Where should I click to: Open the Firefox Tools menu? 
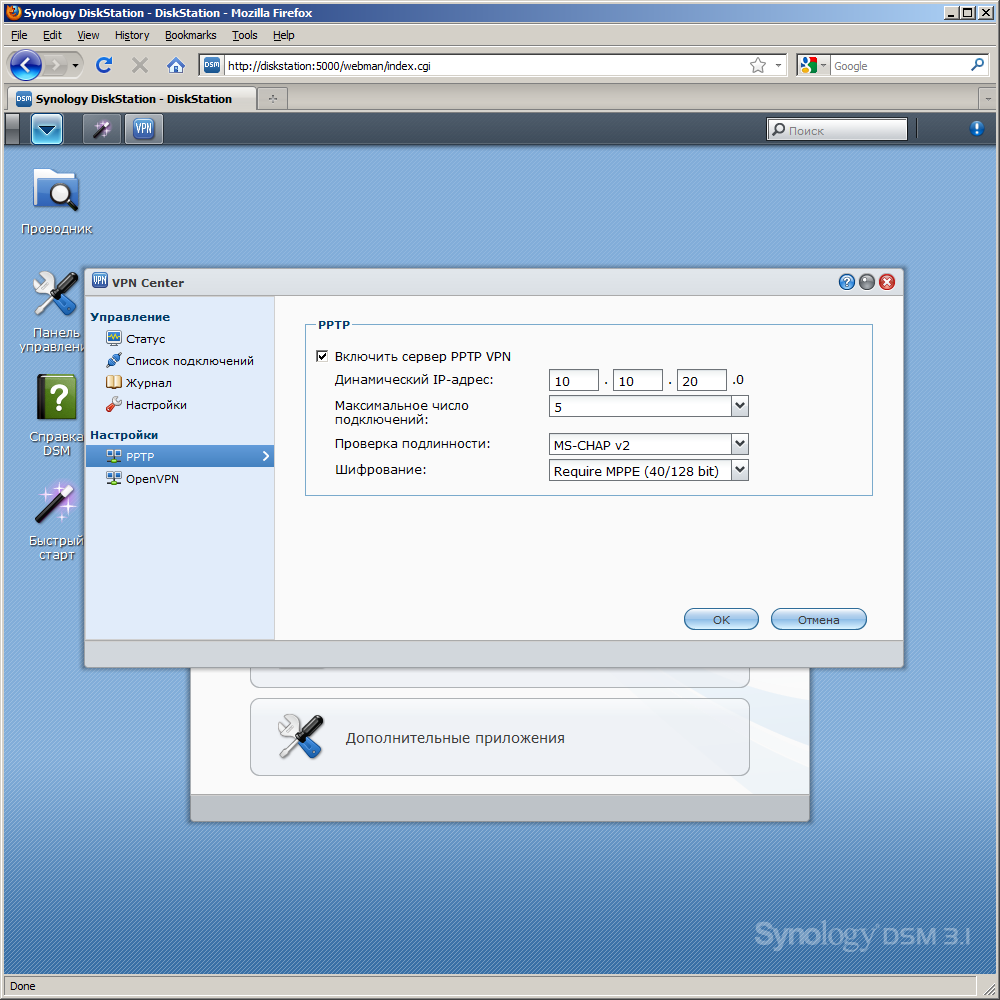245,35
